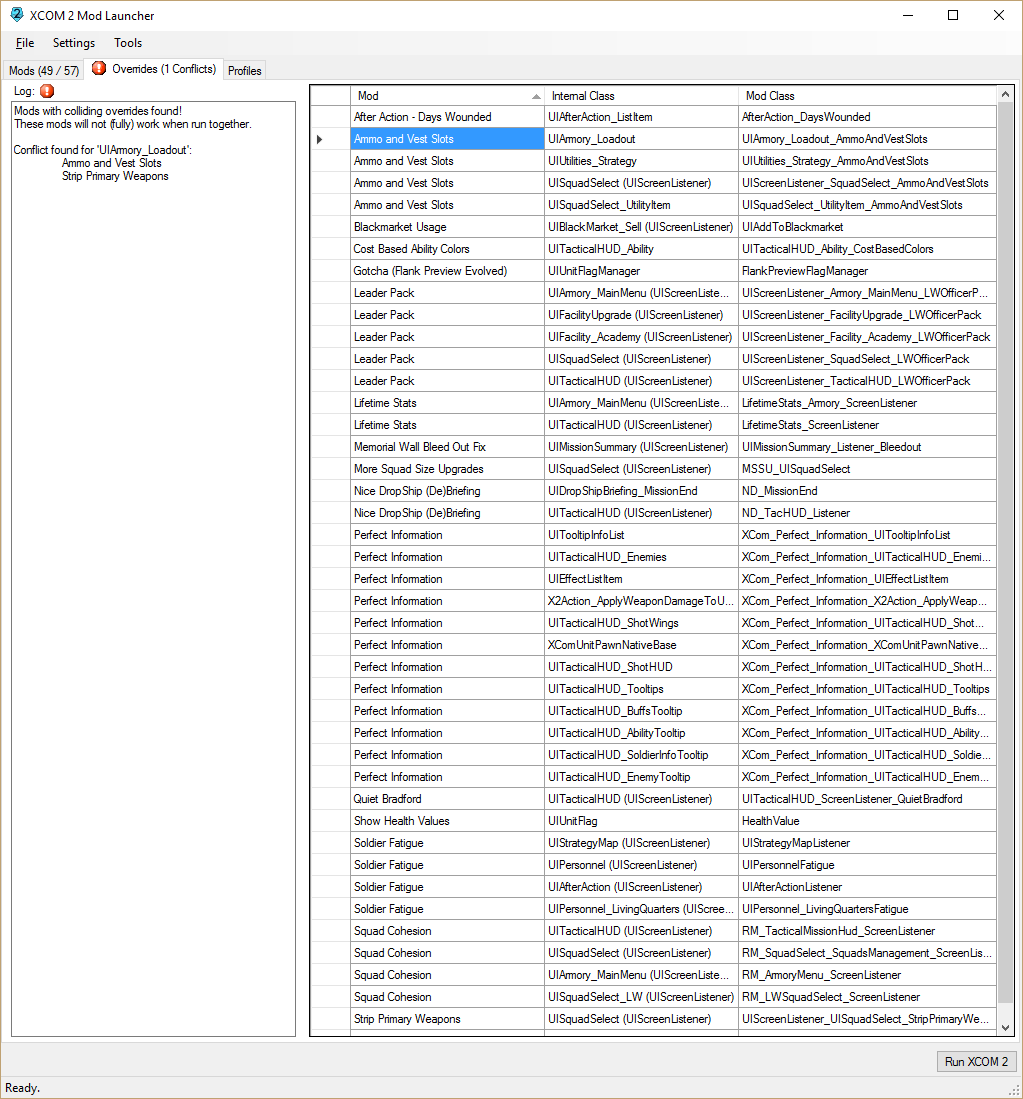Screen dimensions: 1023x1099
Task: Select the 'Gotcha (Flank Preview Evolved)' cell
Action: tap(447, 271)
